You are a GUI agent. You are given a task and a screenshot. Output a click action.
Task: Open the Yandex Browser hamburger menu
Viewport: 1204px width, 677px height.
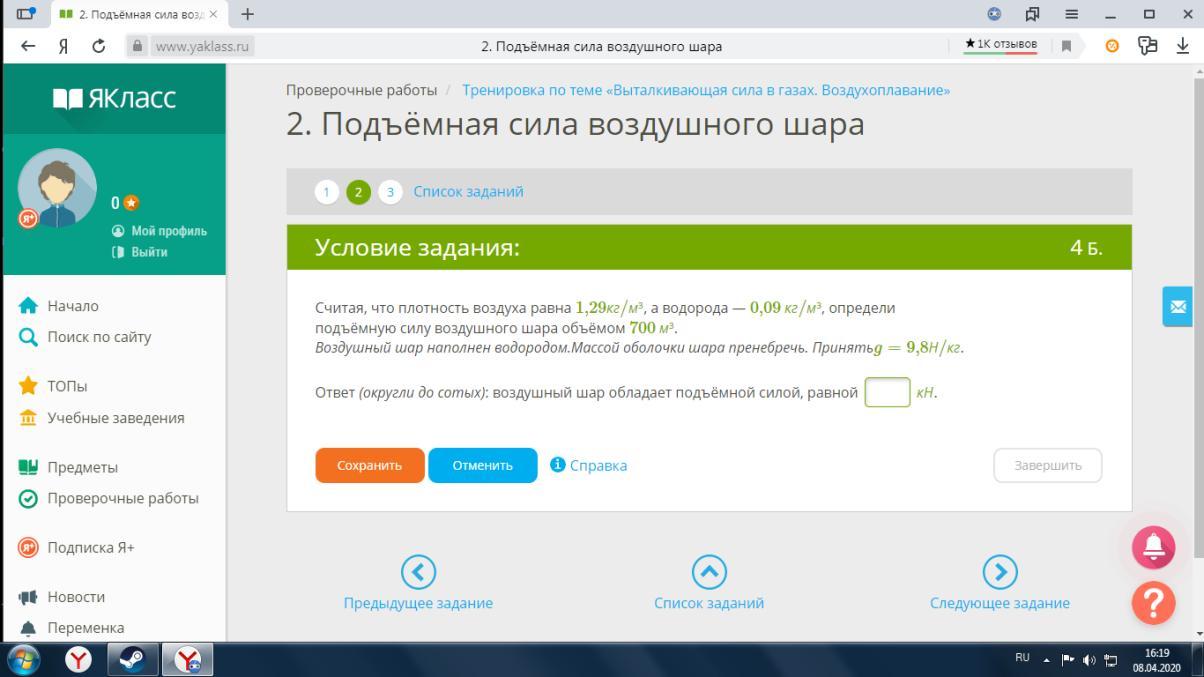(x=1071, y=14)
